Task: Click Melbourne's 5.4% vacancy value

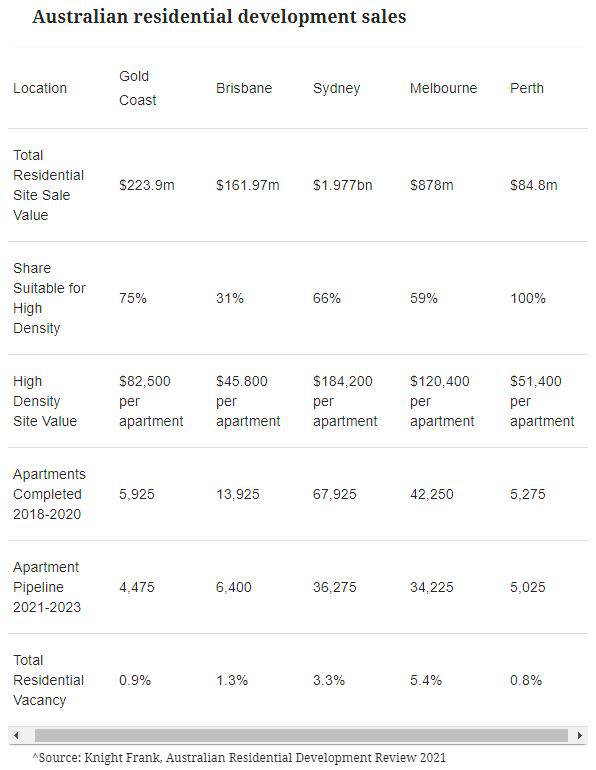Action: coord(426,680)
